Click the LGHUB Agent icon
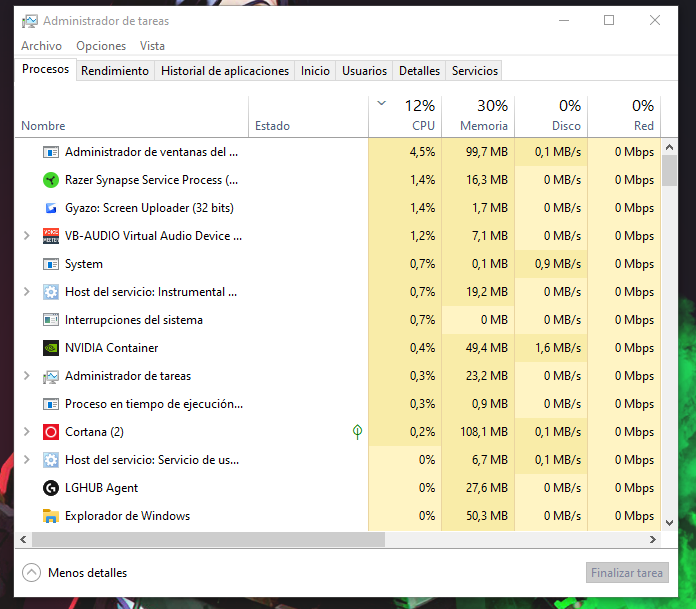This screenshot has height=609, width=696. click(x=51, y=488)
